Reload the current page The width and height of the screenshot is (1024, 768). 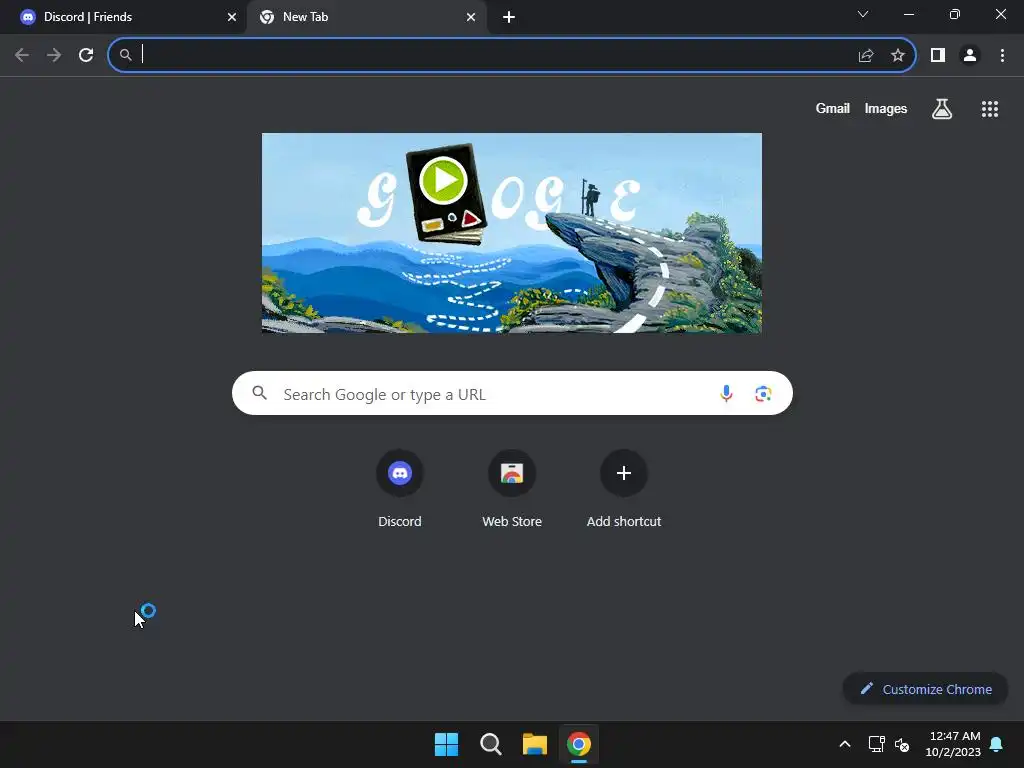coord(86,55)
